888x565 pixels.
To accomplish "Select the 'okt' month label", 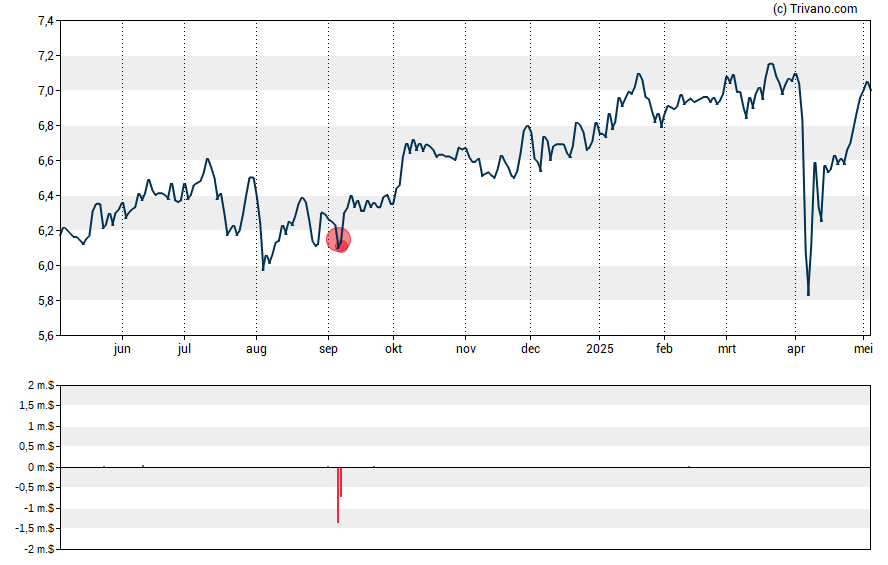I will click(394, 349).
